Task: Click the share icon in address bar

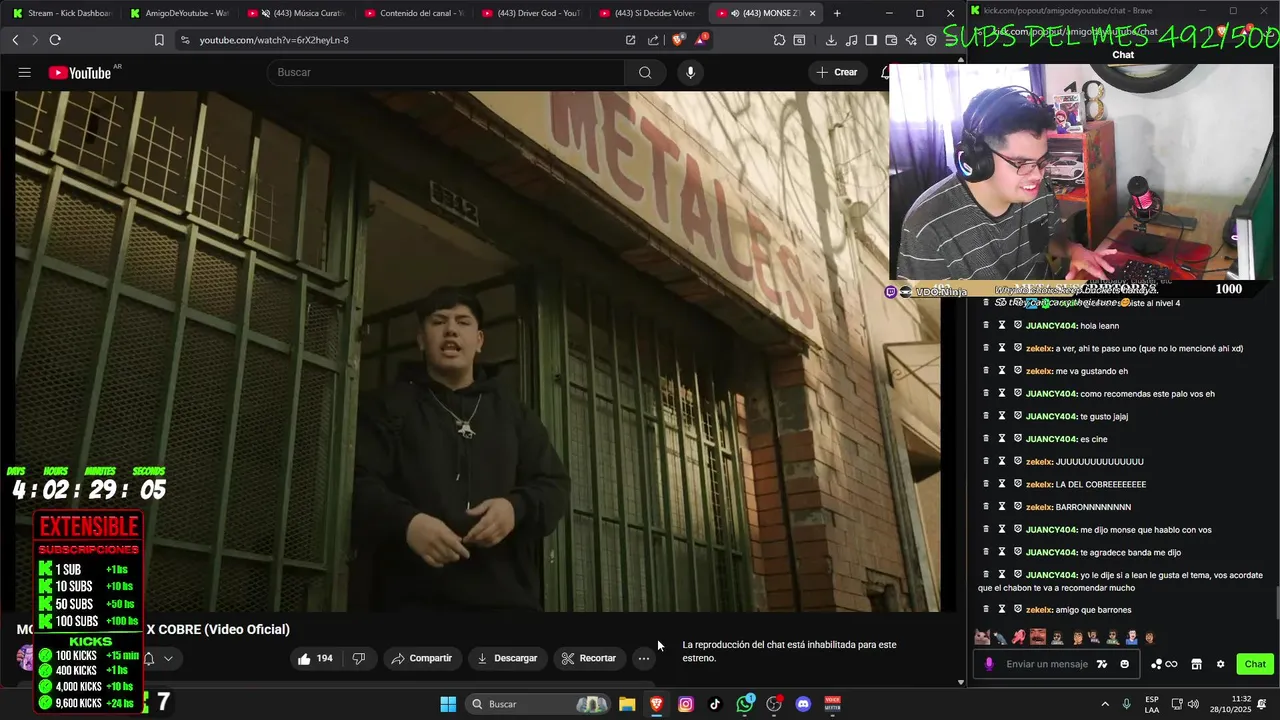Action: coord(654,40)
